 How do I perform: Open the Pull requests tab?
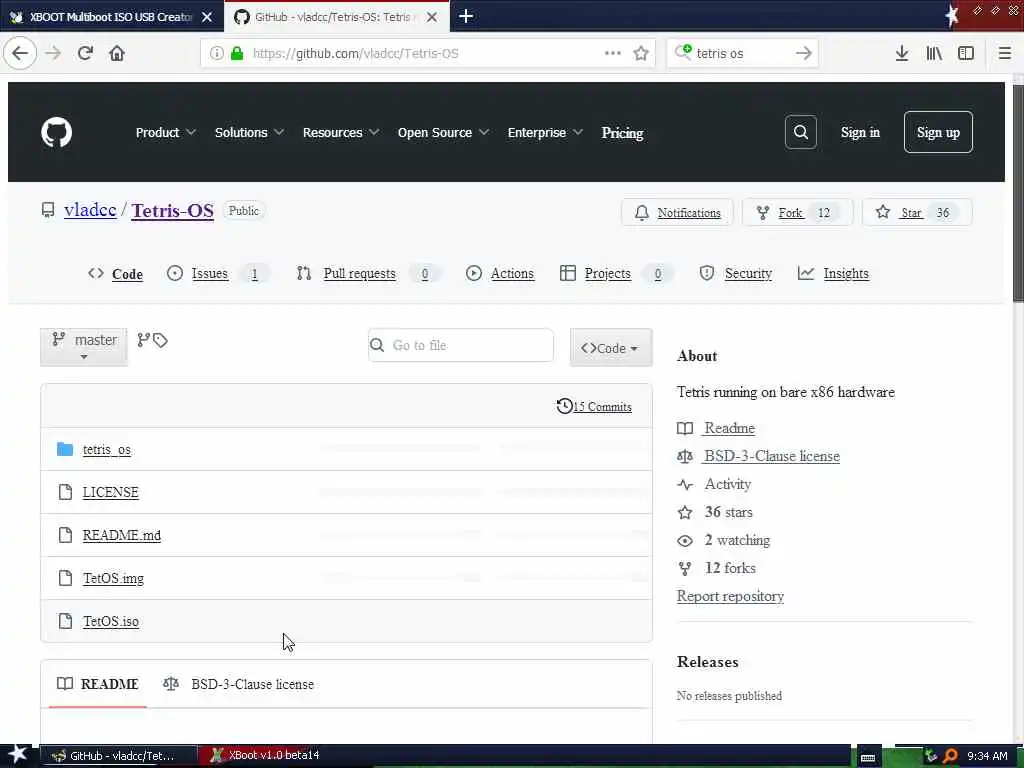click(x=368, y=274)
